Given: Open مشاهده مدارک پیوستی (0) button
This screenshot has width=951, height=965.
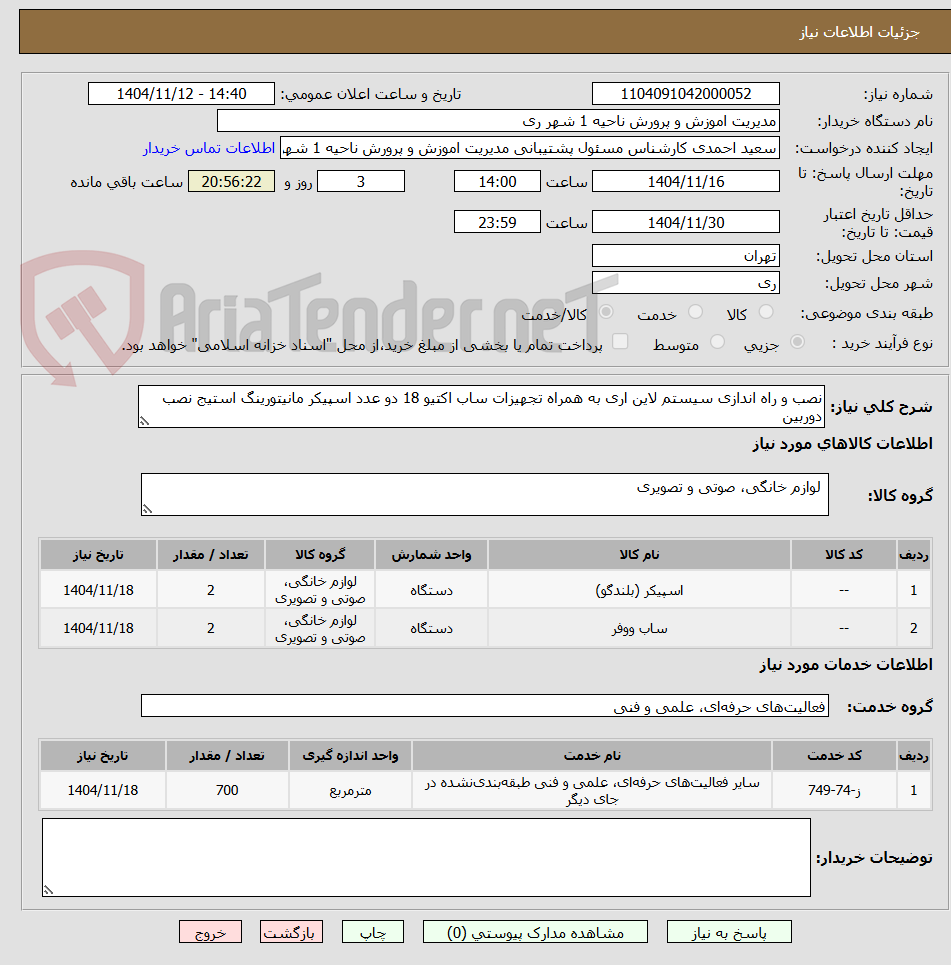Looking at the screenshot, I should [535, 932].
